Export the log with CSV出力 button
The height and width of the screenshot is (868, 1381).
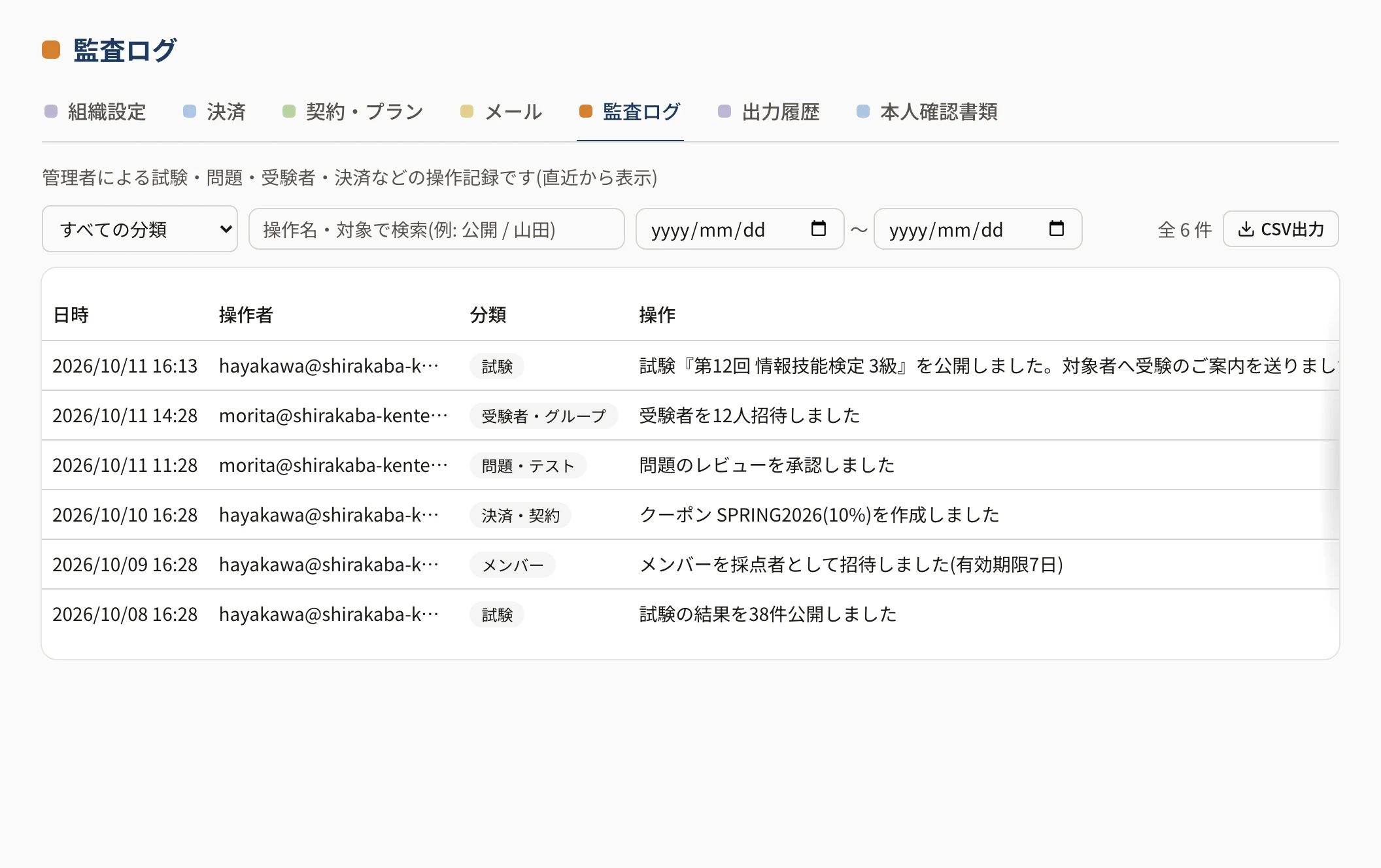pos(1281,229)
